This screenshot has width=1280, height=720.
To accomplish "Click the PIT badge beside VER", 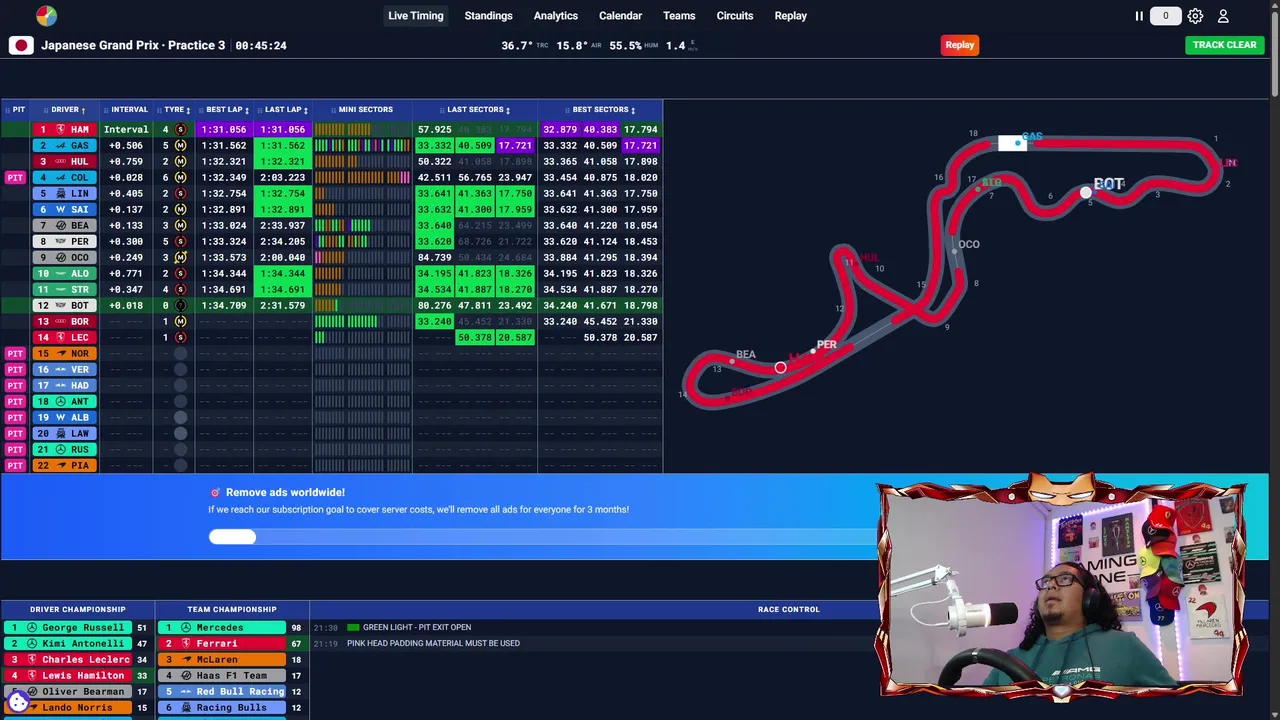I will 15,369.
